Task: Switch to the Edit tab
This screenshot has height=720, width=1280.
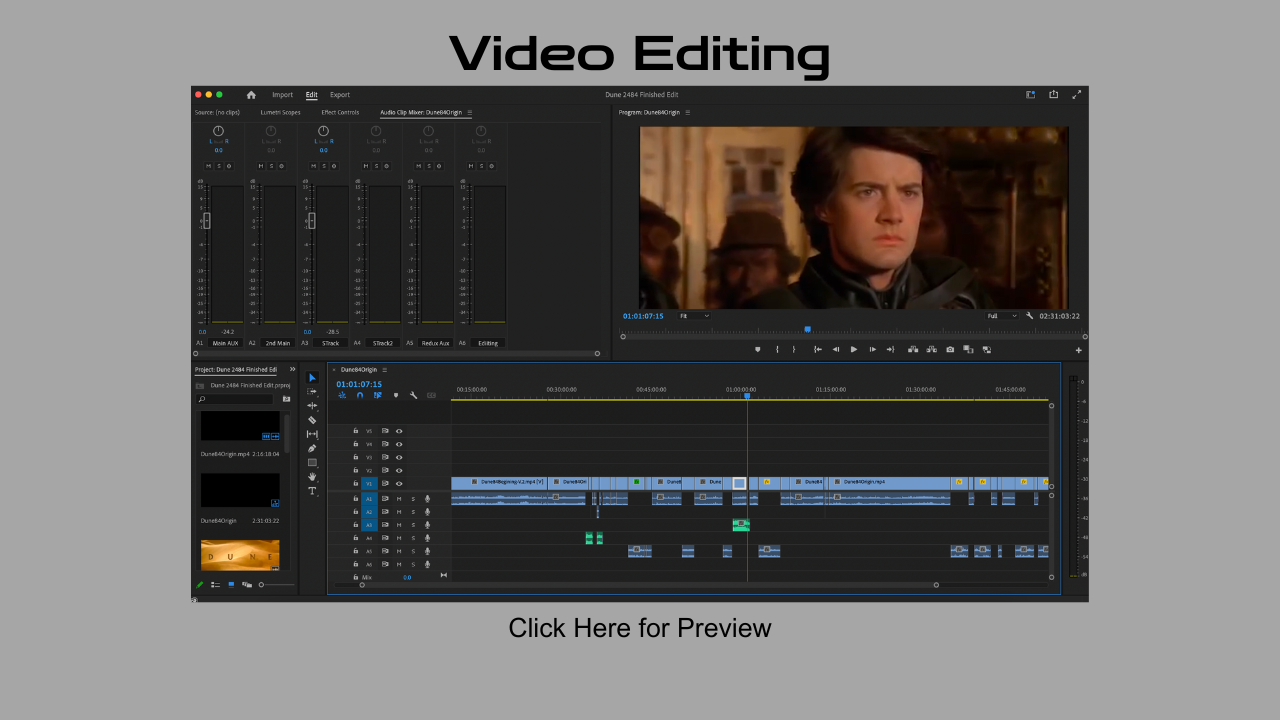Action: pos(312,95)
